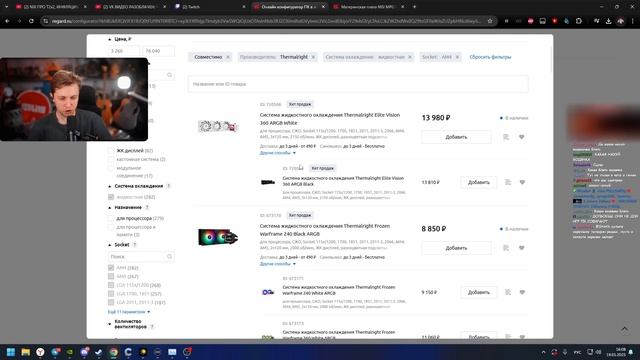Expand Ещё 11 параметров socket list
This screenshot has height=360, width=640.
(x=129, y=312)
